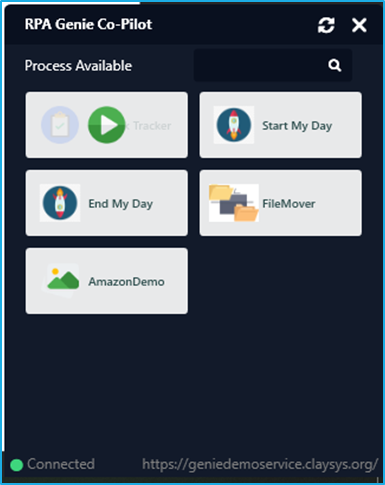The image size is (385, 485).
Task: Focus the process search field
Action: tap(273, 65)
